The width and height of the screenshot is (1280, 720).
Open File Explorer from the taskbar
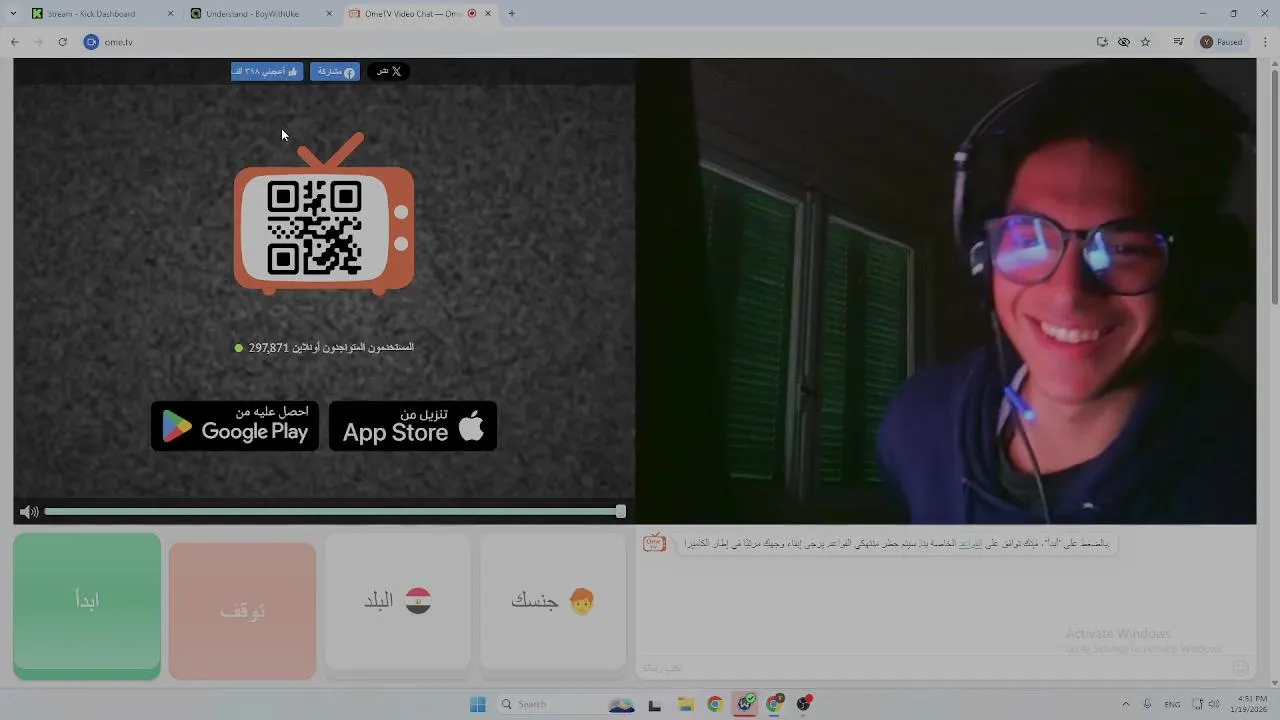[685, 704]
